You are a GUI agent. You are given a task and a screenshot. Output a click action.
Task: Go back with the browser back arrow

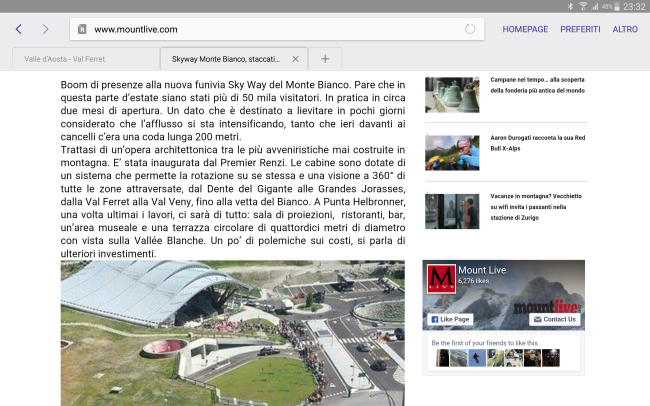click(x=18, y=29)
